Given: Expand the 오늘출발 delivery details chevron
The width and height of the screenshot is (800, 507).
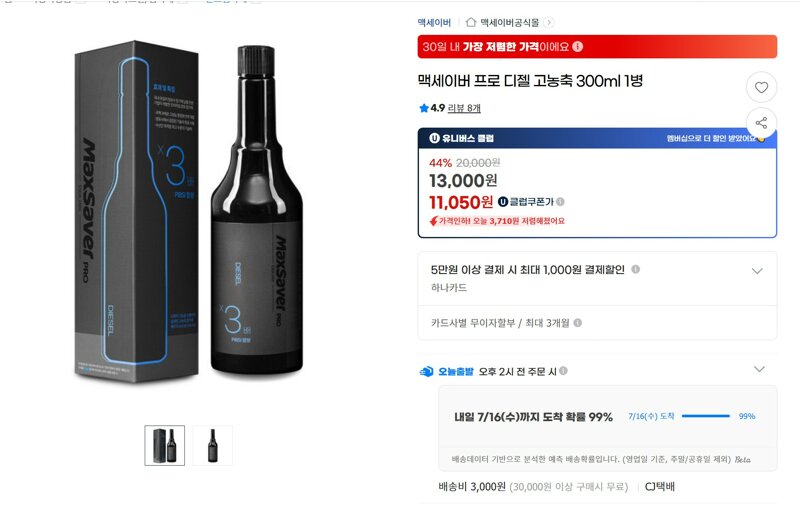Looking at the screenshot, I should (759, 369).
